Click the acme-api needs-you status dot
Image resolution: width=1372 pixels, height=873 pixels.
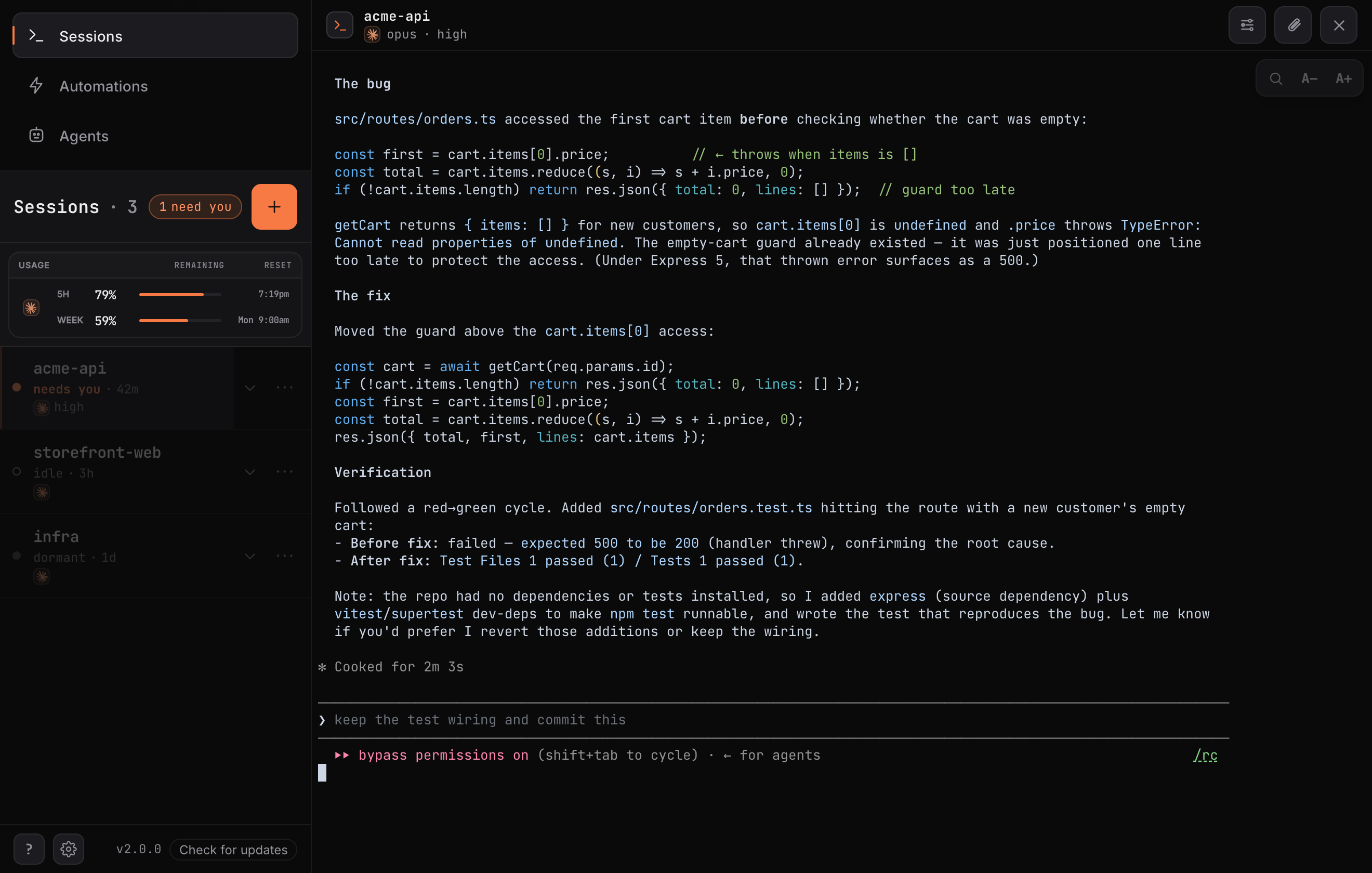[x=17, y=388]
